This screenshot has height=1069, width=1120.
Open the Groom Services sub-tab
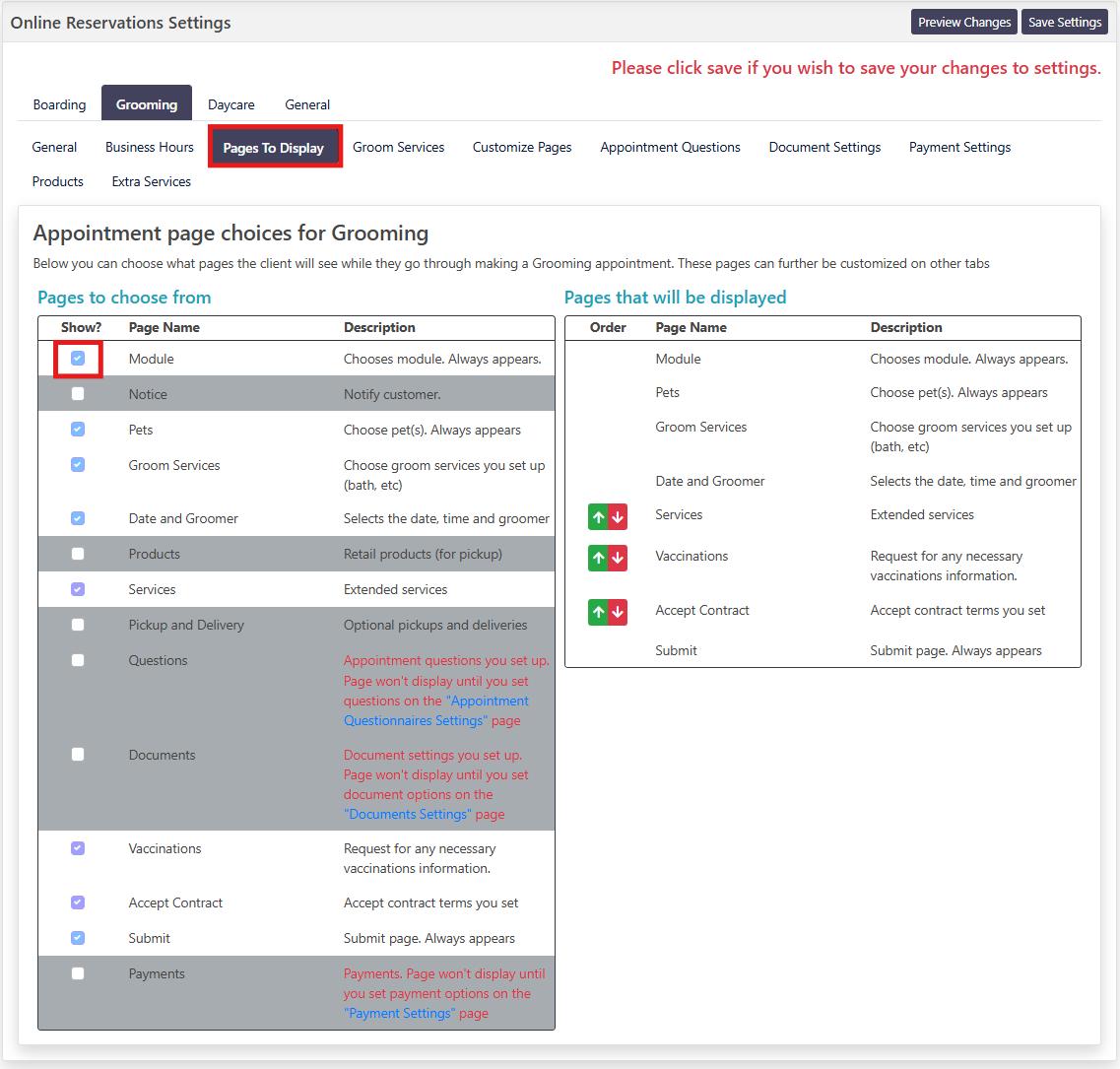[398, 147]
